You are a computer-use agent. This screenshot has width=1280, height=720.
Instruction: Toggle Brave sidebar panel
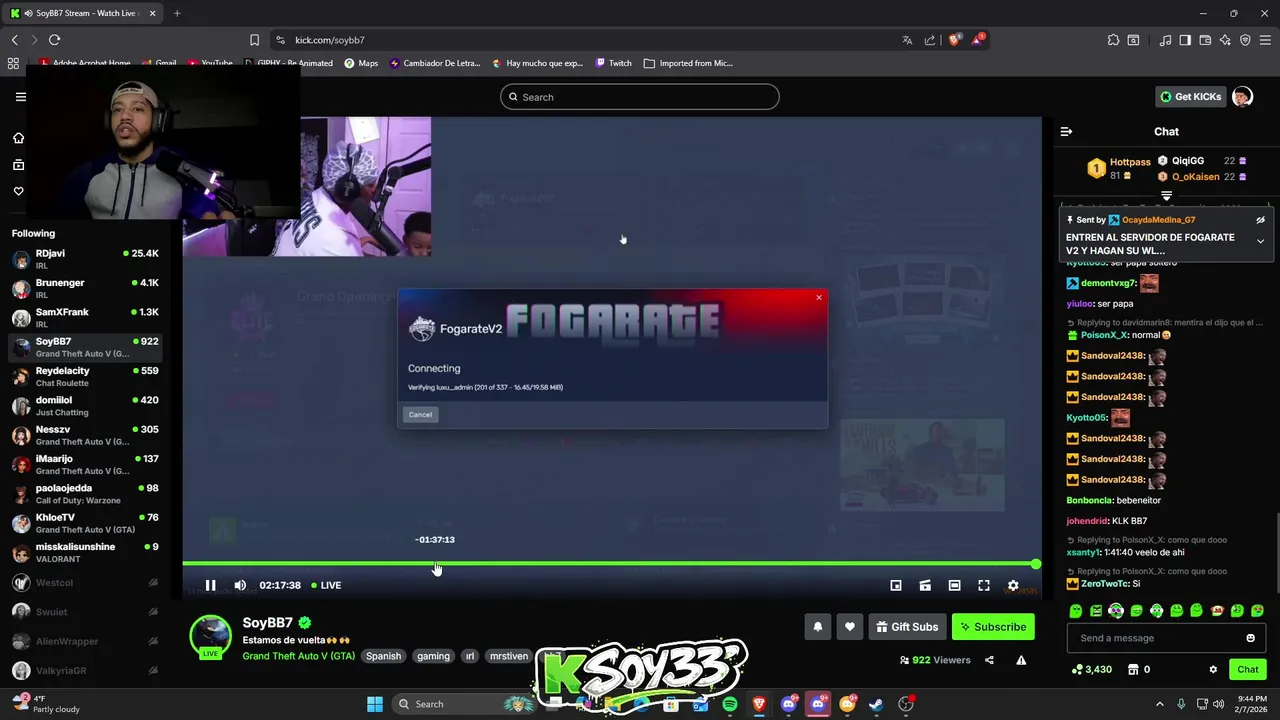(1185, 40)
